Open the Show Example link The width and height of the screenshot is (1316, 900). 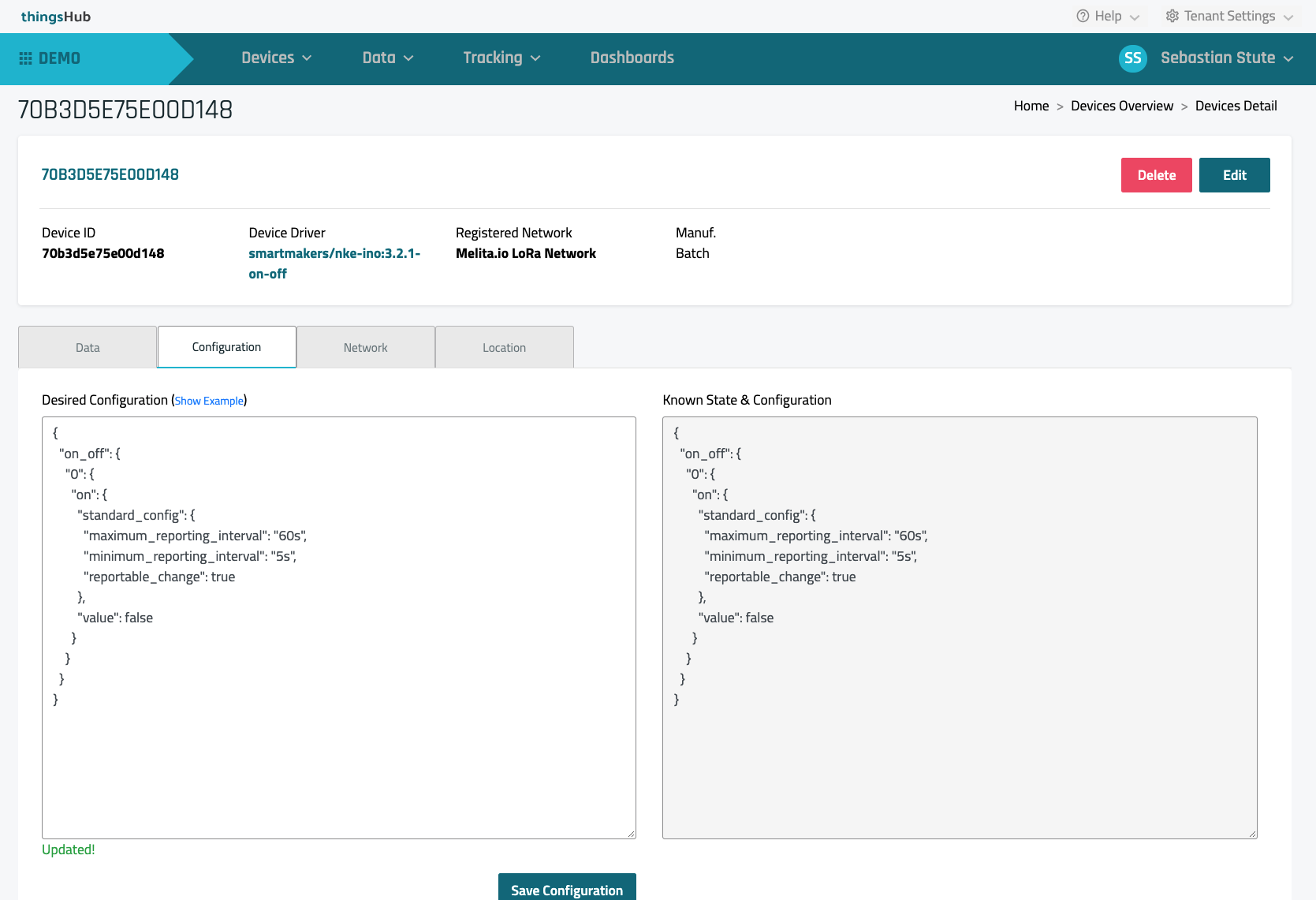click(x=209, y=401)
